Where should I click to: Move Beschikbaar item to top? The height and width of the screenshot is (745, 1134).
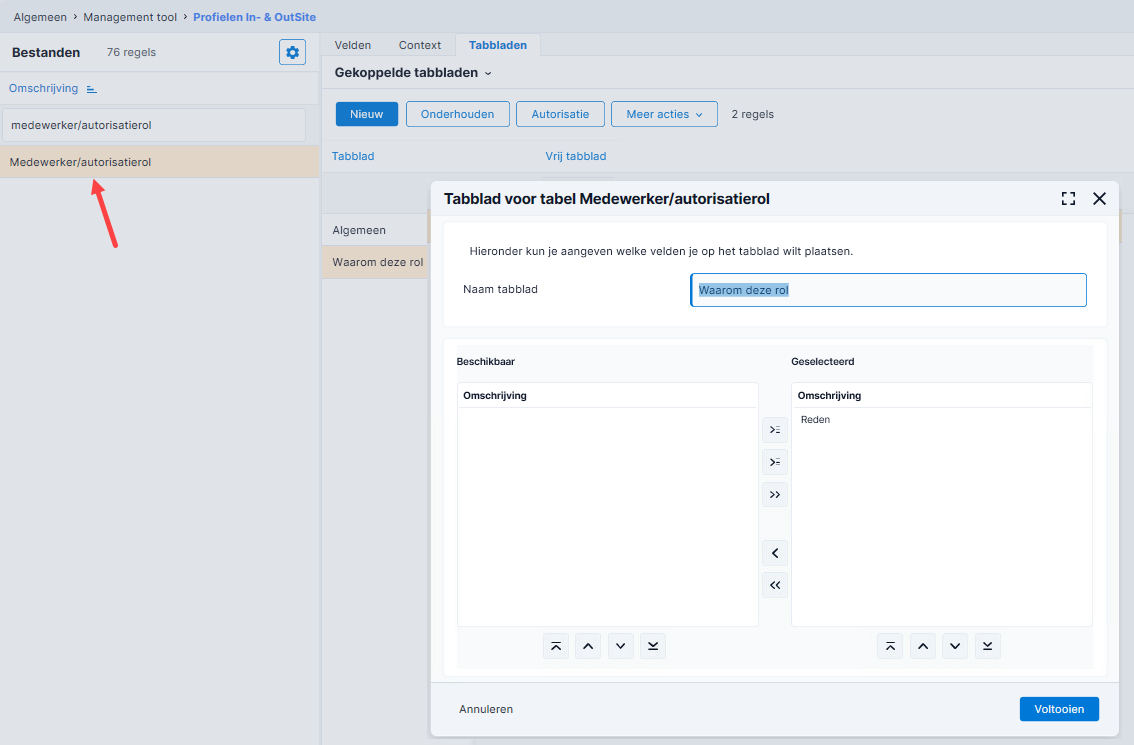tap(555, 646)
